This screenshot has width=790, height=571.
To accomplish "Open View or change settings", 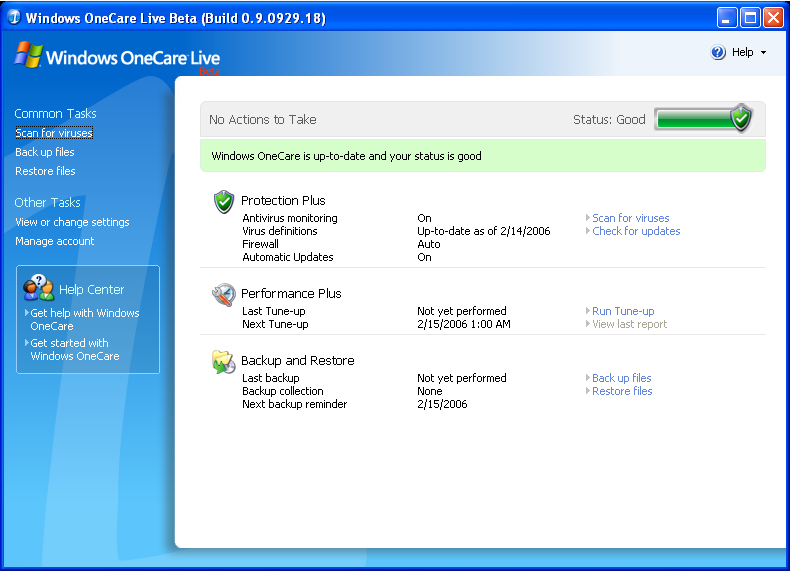I will point(72,222).
